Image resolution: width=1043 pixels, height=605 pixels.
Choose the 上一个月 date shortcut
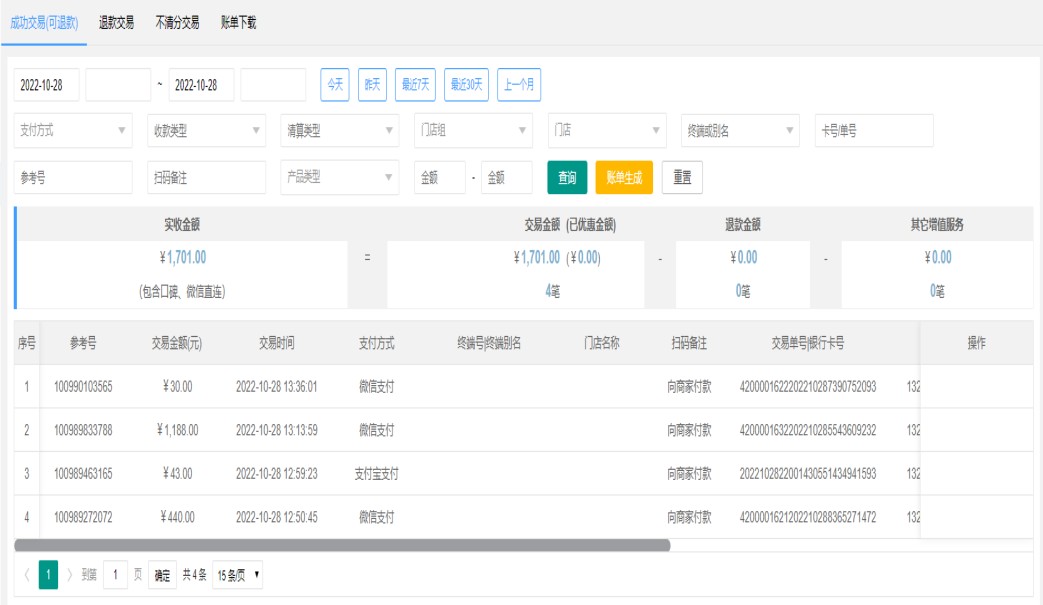pos(518,85)
